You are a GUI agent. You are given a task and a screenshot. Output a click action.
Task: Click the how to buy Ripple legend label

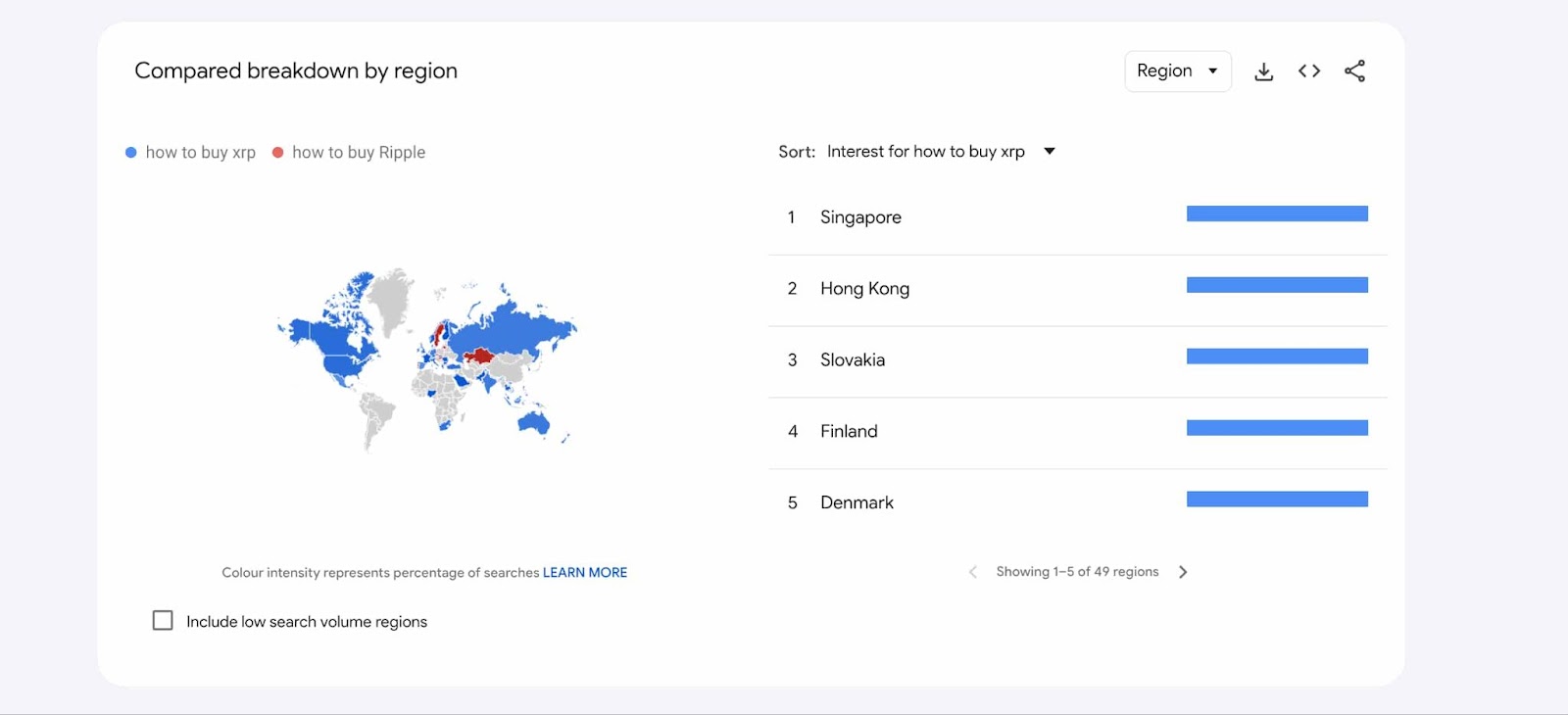(x=359, y=153)
